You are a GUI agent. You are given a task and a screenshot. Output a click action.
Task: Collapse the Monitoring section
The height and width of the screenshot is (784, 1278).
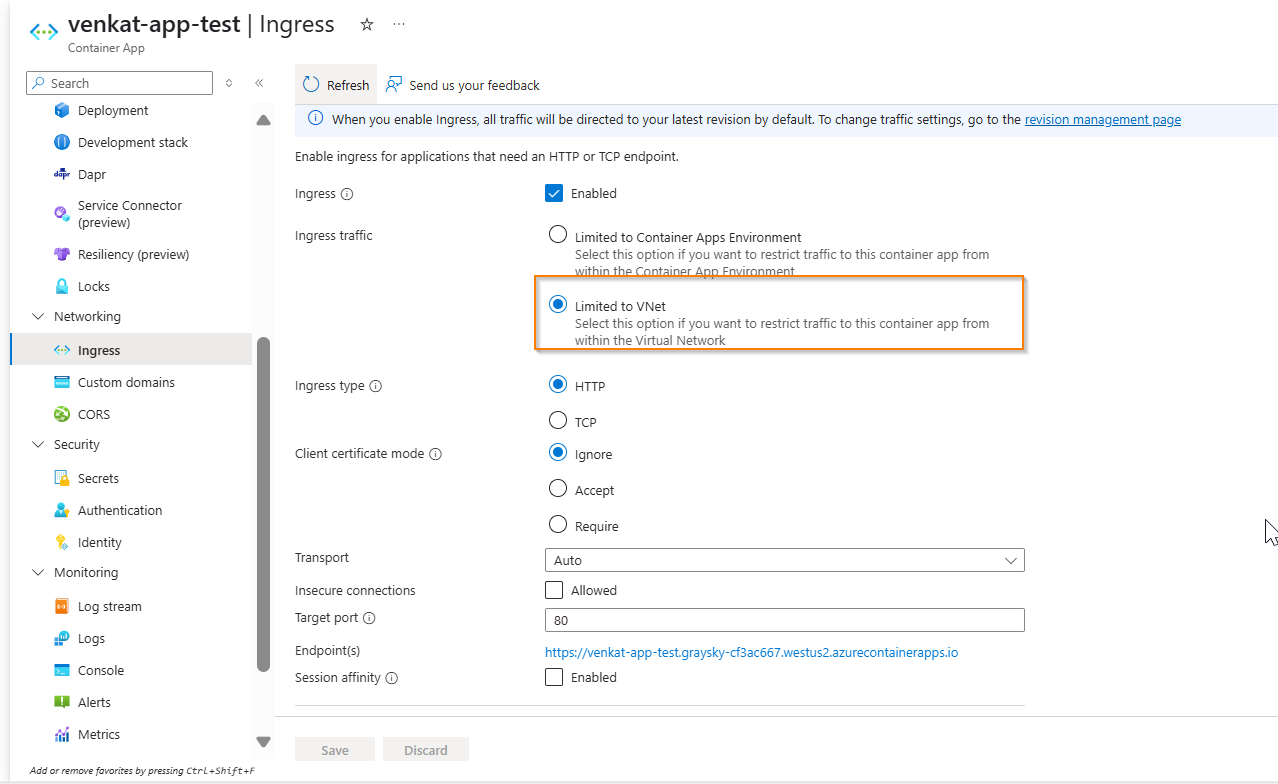38,573
